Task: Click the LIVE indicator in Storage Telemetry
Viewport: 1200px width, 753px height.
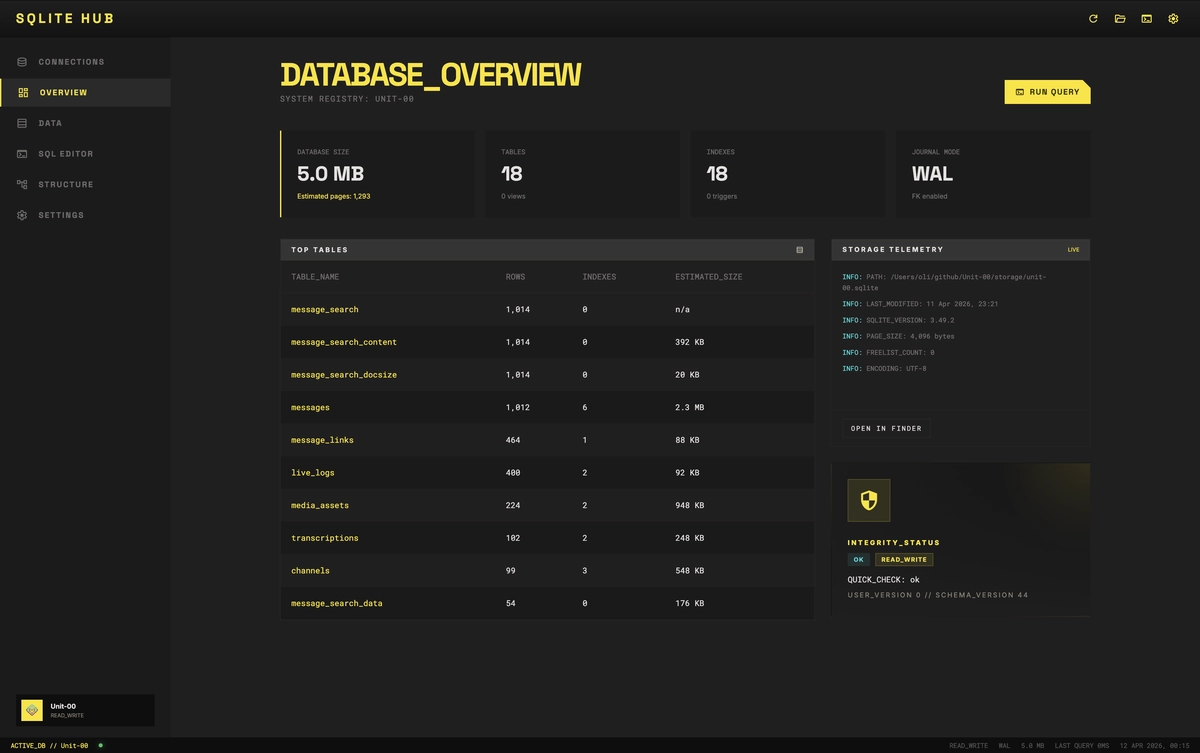Action: click(1073, 250)
